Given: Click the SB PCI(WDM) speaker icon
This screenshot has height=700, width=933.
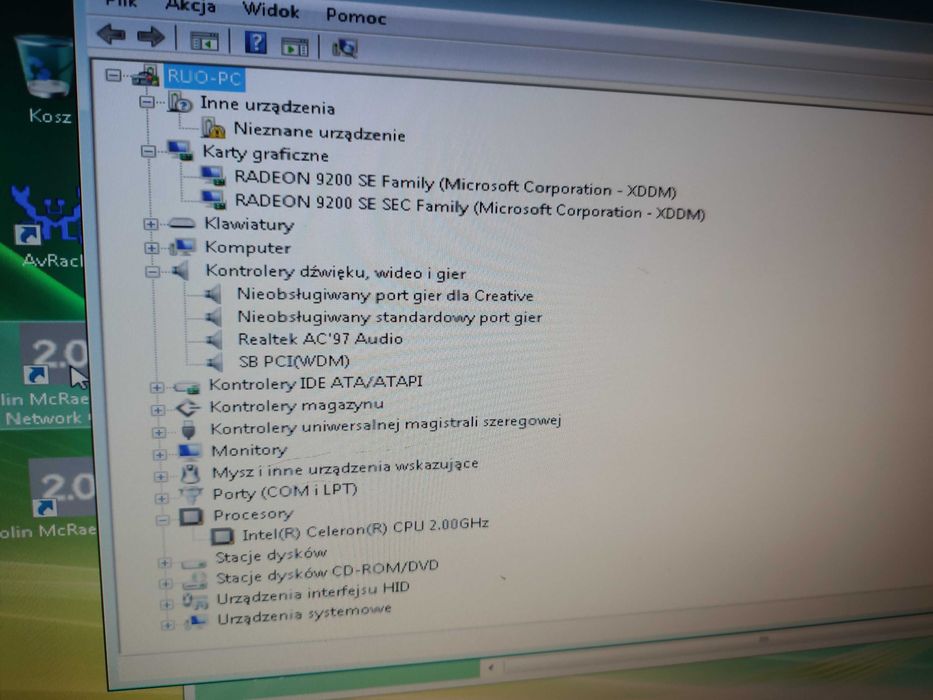Looking at the screenshot, I should pyautogui.click(x=214, y=361).
